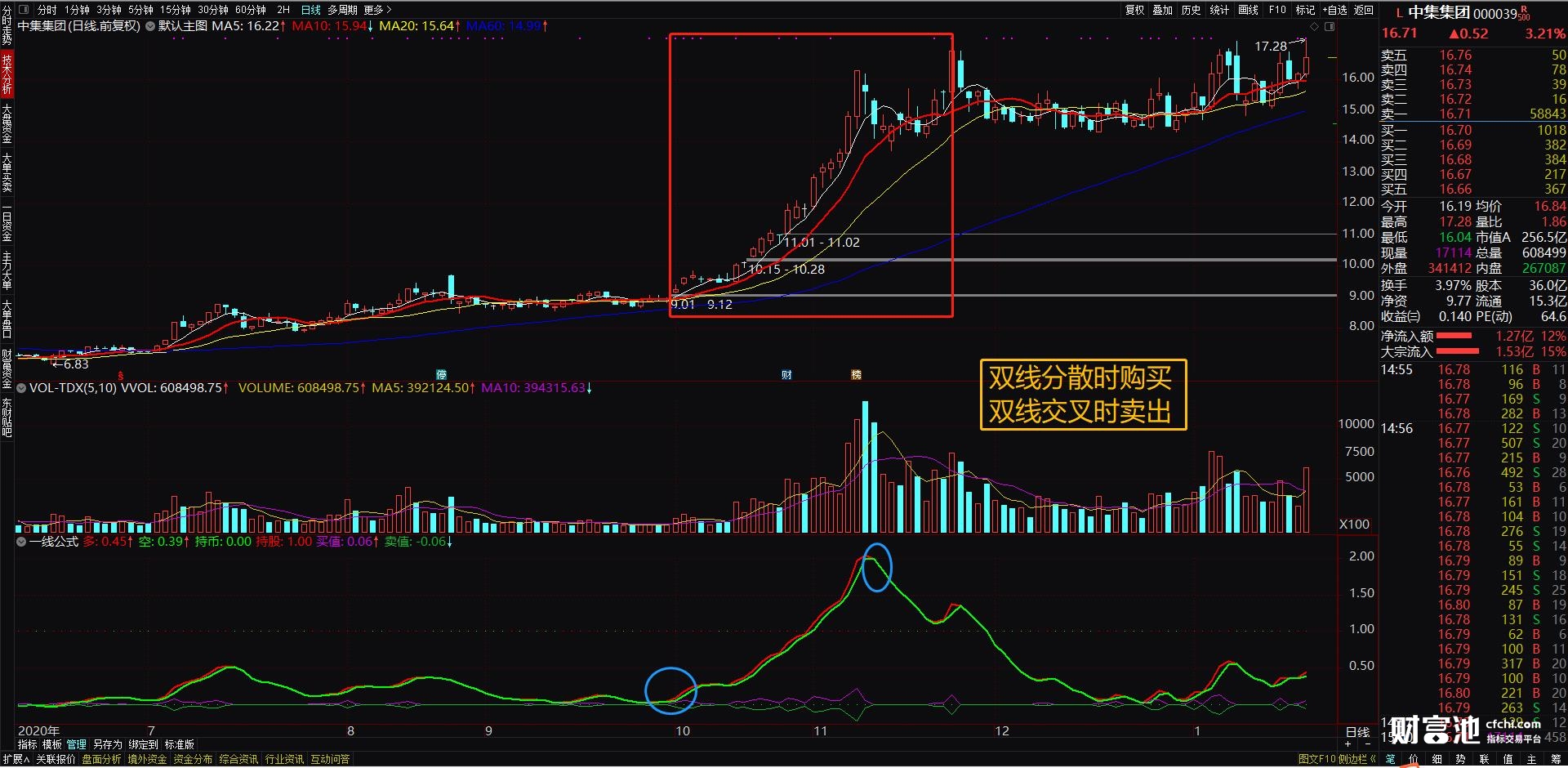Switch chart to 分时 intraday view
The height and width of the screenshot is (768, 1568).
[x=47, y=10]
